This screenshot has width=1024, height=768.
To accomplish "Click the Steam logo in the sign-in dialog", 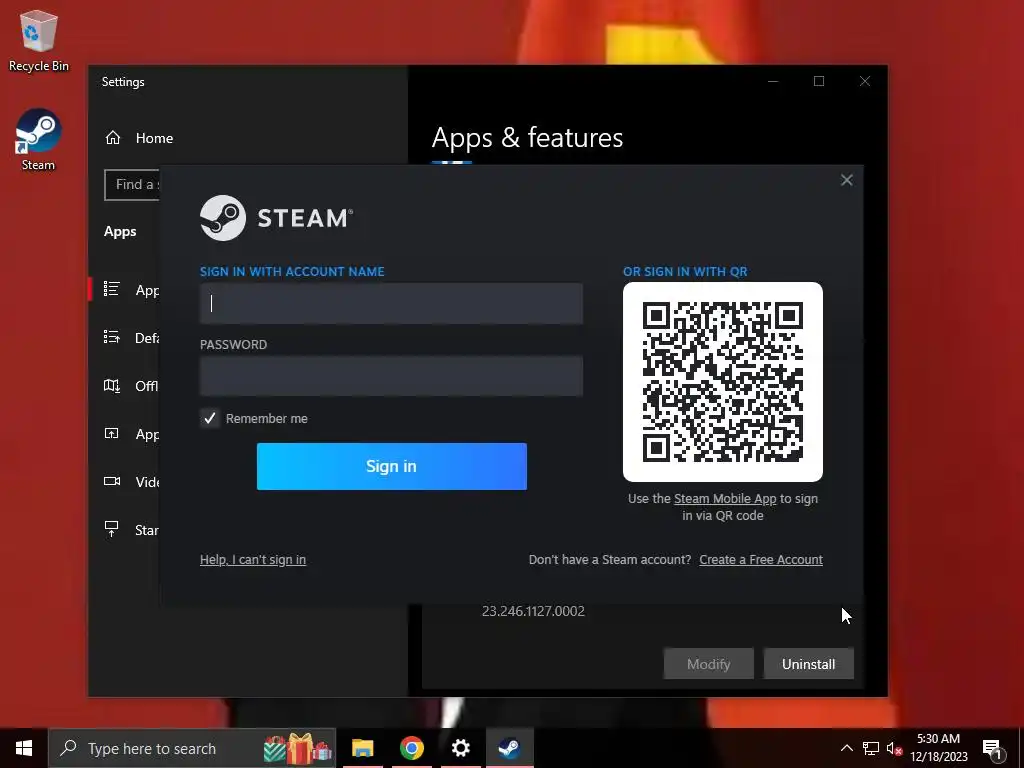I will [276, 218].
